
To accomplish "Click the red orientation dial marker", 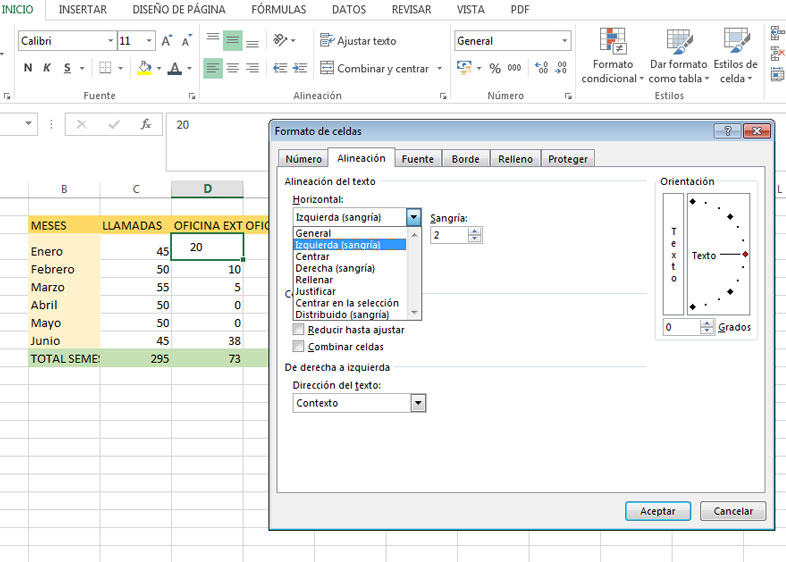I will (x=745, y=254).
